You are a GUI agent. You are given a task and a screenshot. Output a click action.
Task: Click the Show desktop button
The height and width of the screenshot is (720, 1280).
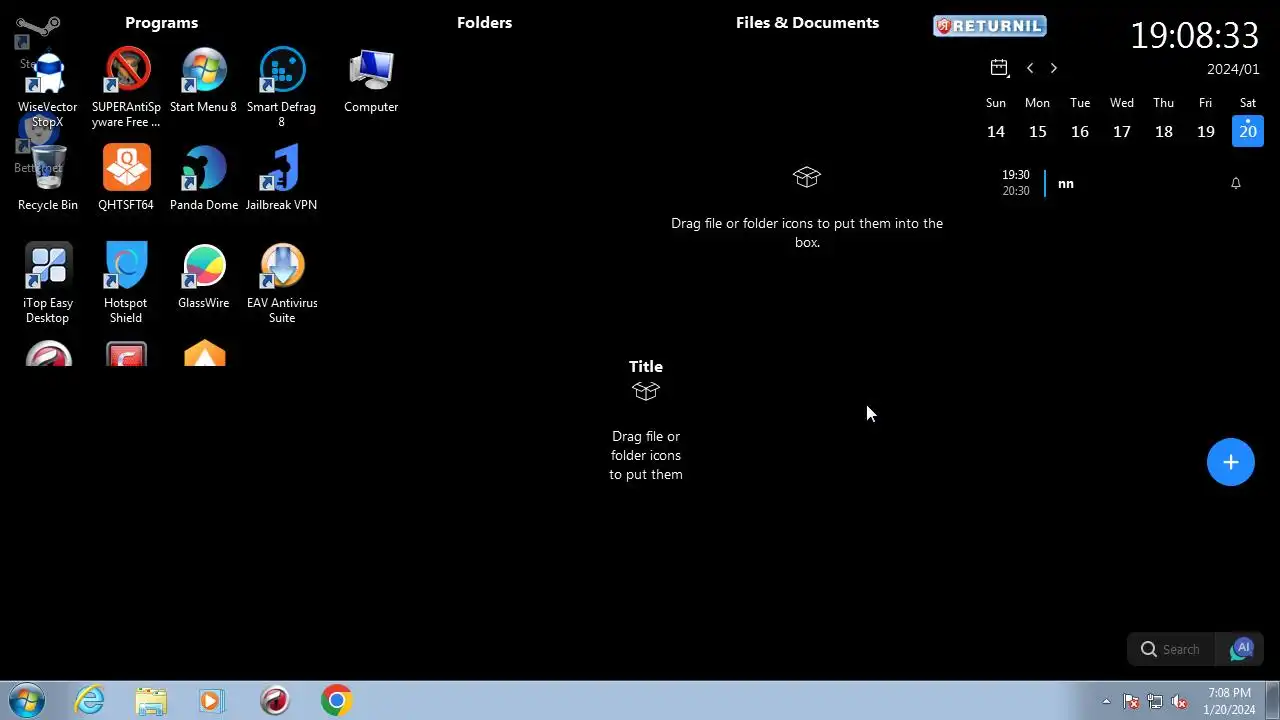1272,700
